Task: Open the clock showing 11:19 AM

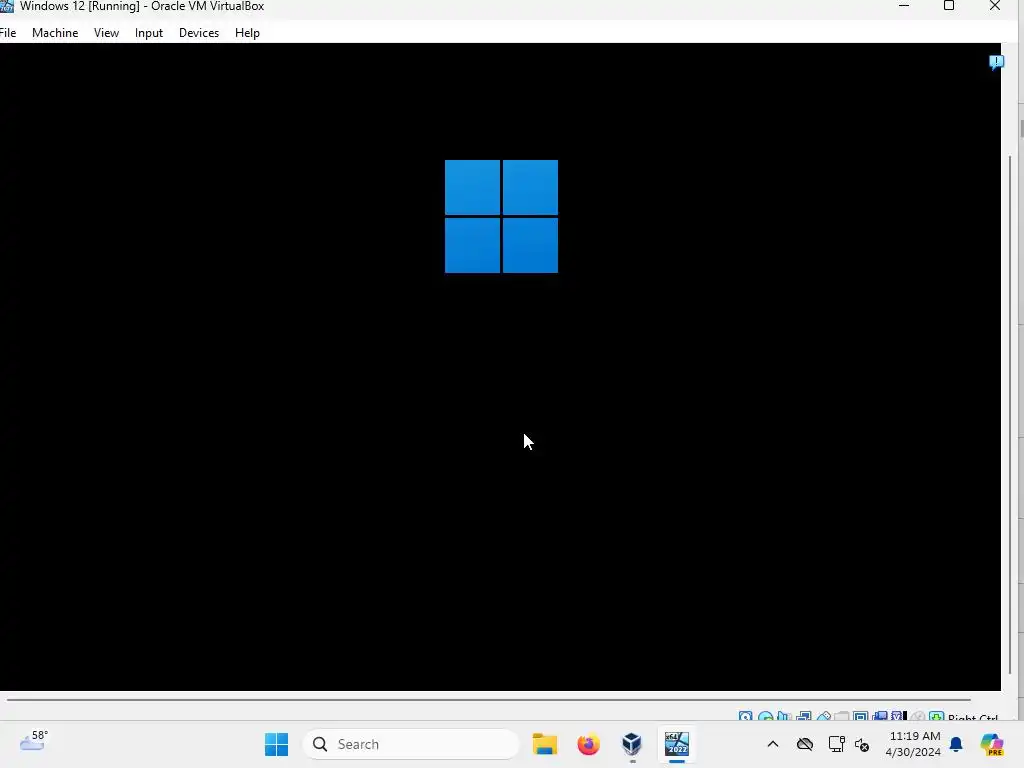Action: coord(914,744)
